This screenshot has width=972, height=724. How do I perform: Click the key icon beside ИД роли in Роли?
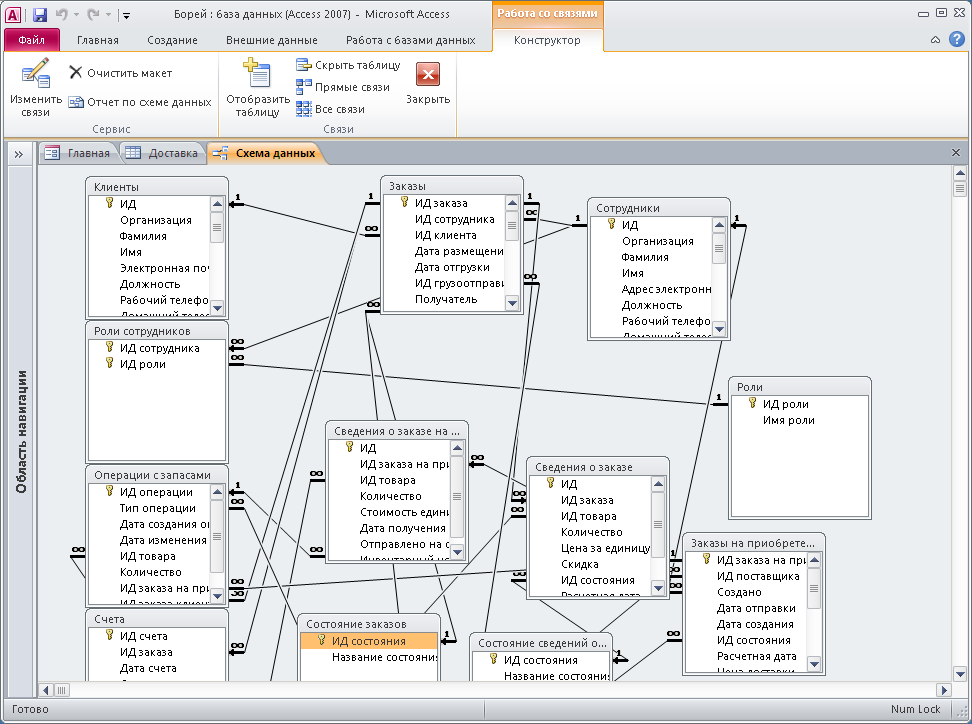coord(753,403)
